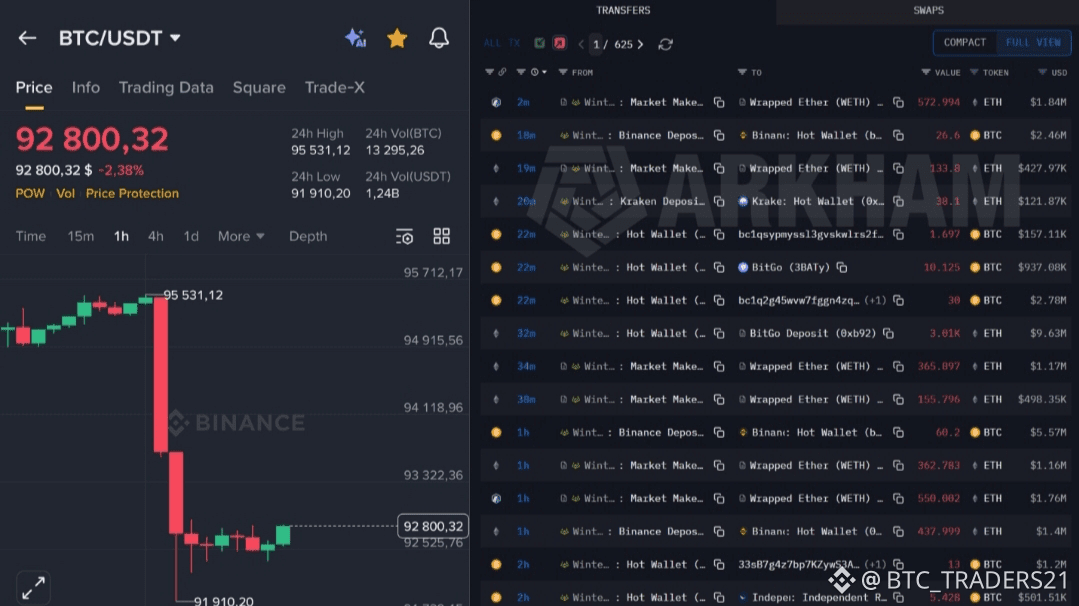
Task: Copy the sender address in the 19m row
Action: pos(719,169)
